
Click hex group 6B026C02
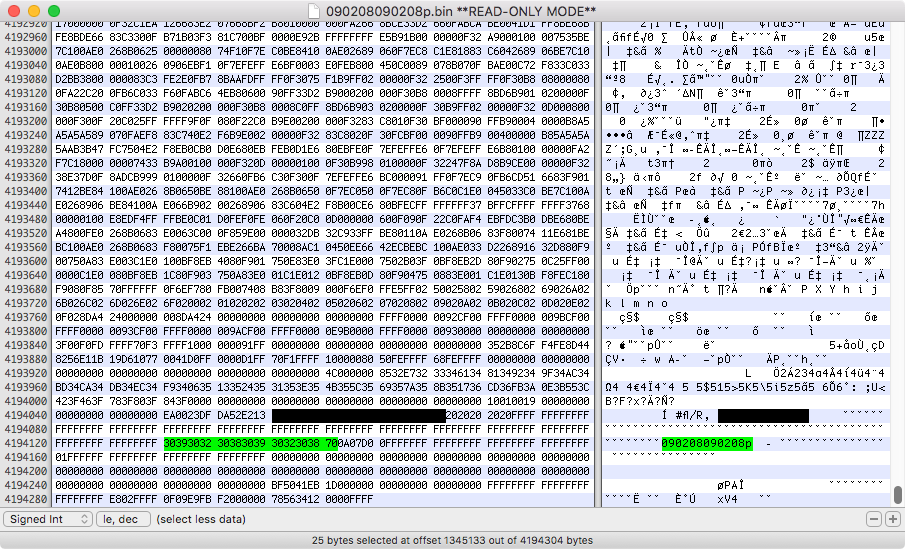pos(79,303)
